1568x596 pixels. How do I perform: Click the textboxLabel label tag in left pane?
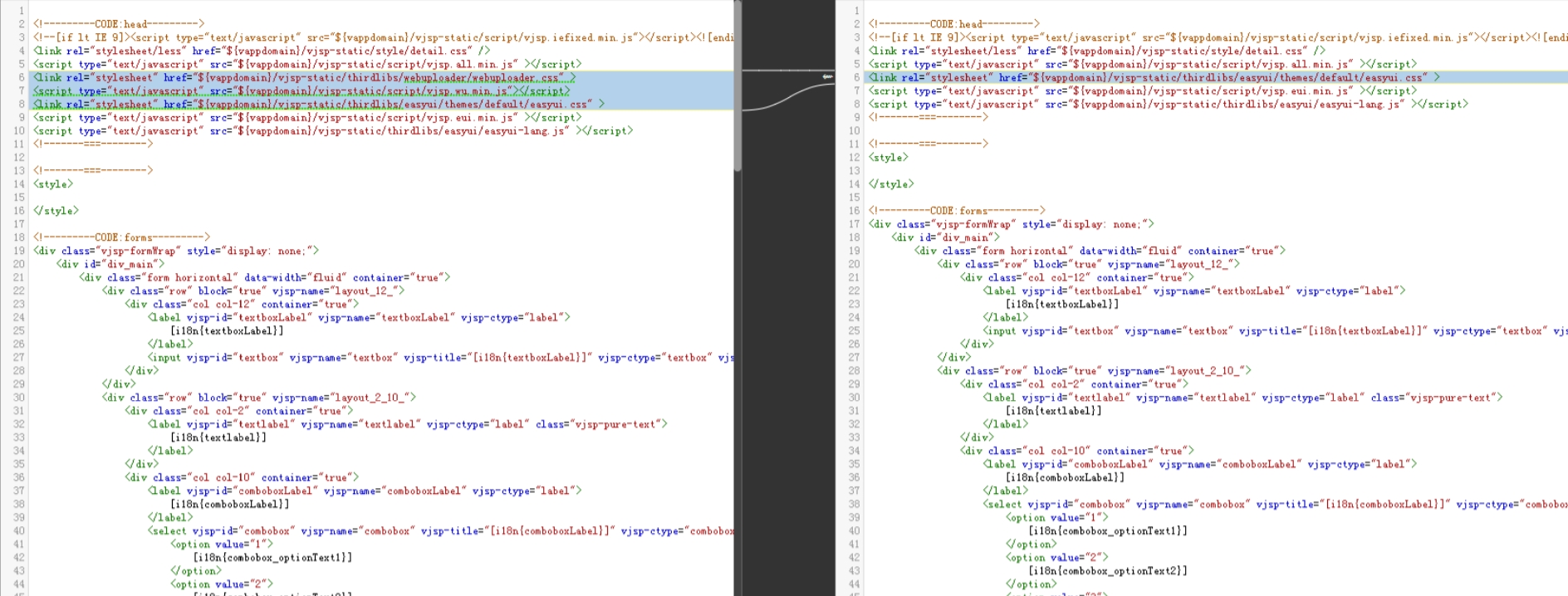(359, 317)
